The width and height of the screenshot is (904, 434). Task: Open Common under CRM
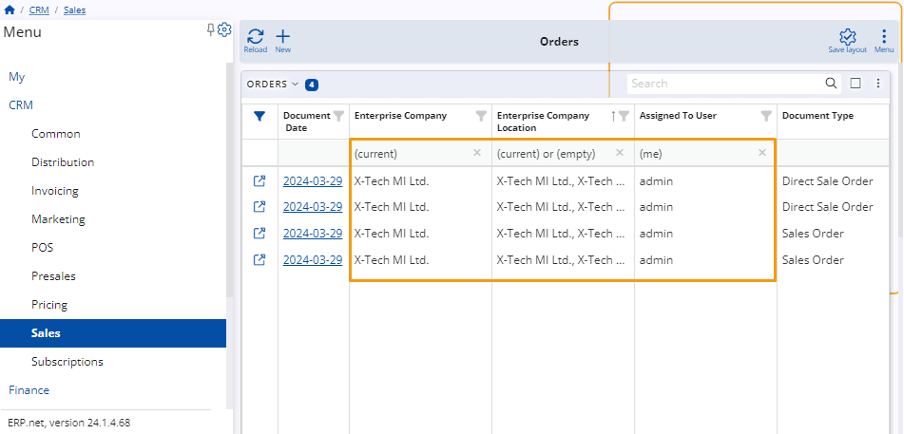[56, 134]
